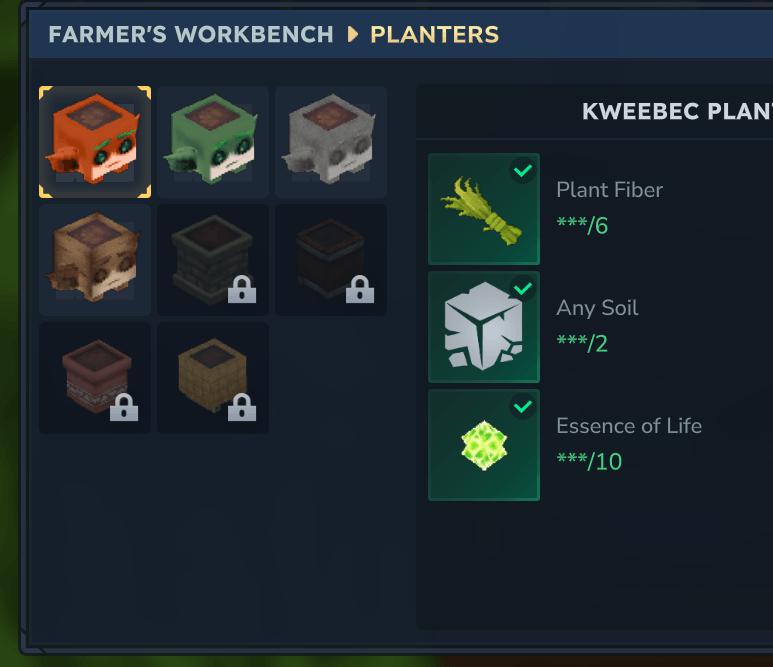The width and height of the screenshot is (773, 667).
Task: Click the Any Soil ingredient slot
Action: point(484,327)
